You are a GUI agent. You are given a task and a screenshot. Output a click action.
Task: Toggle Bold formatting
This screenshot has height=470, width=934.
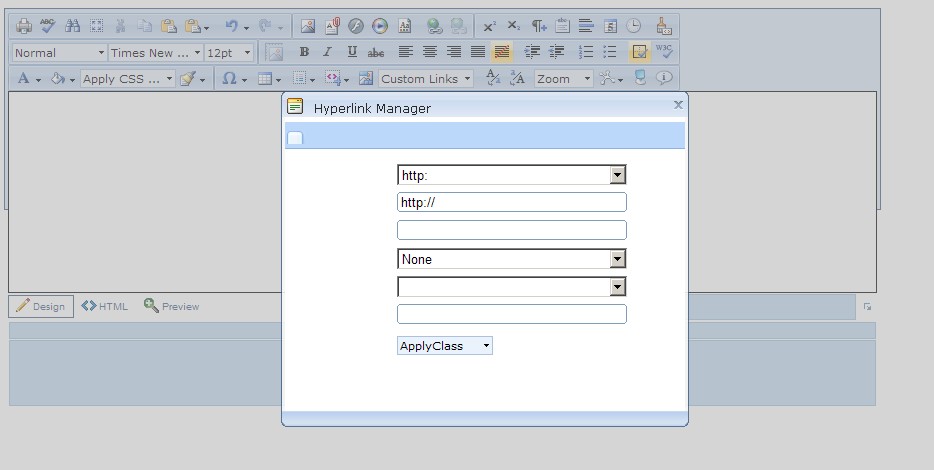[304, 52]
